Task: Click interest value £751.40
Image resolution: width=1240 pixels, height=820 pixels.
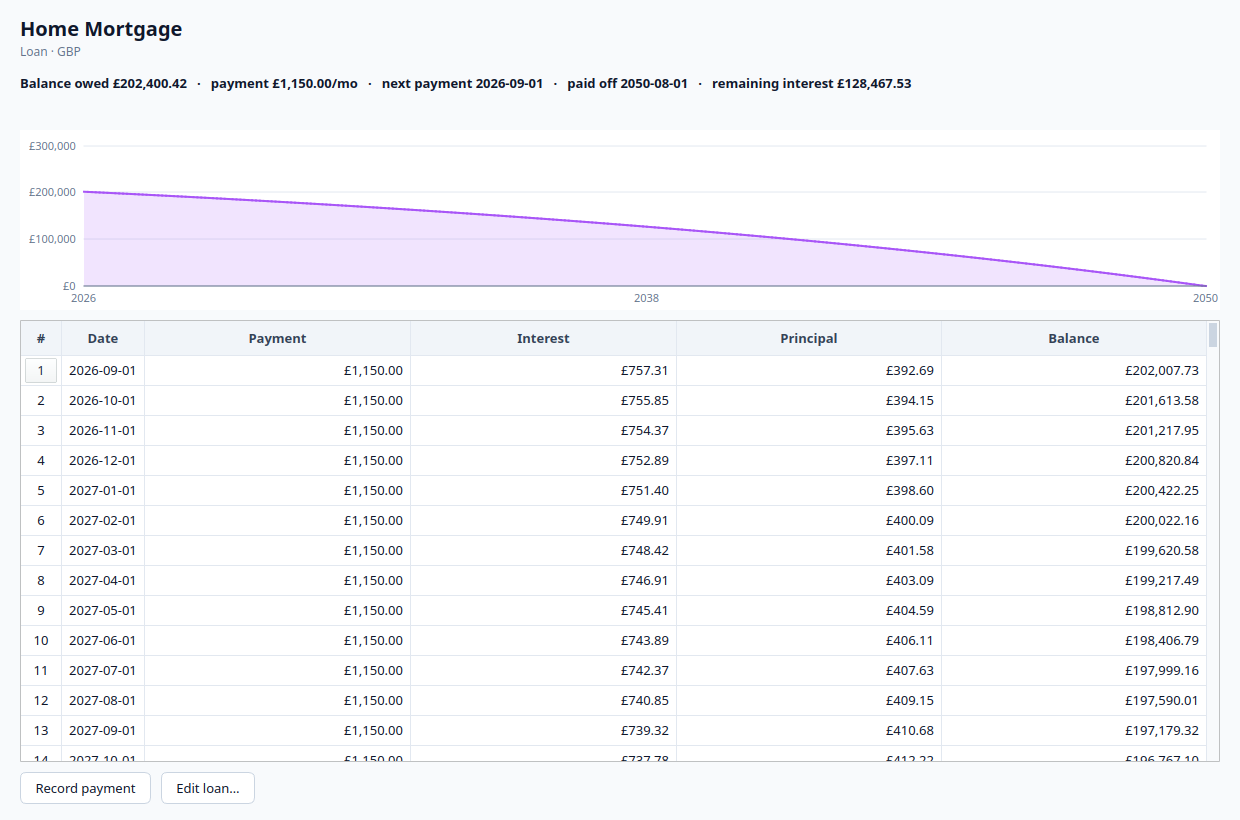Action: point(645,491)
